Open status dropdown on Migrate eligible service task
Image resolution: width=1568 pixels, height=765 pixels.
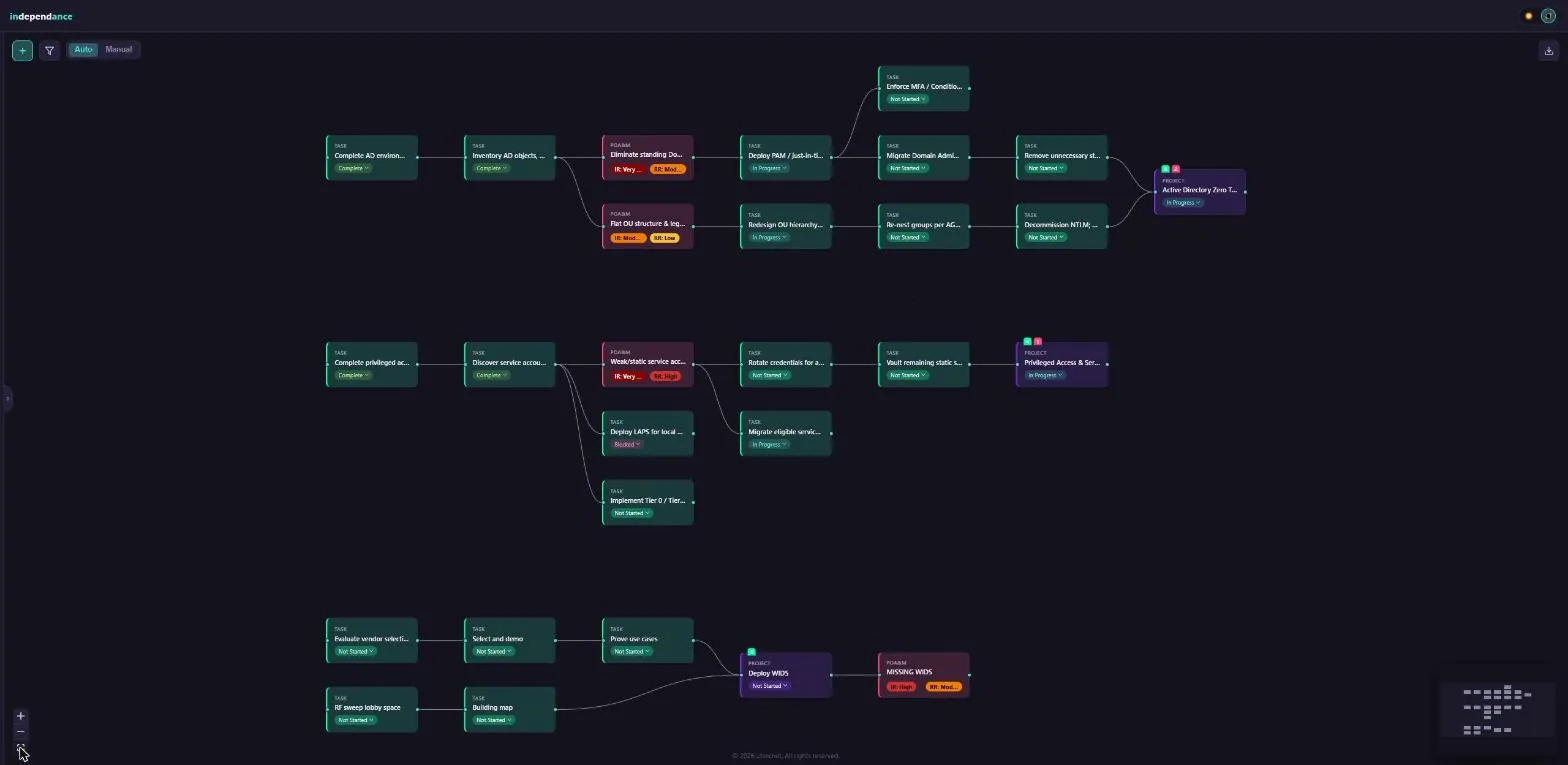click(769, 444)
